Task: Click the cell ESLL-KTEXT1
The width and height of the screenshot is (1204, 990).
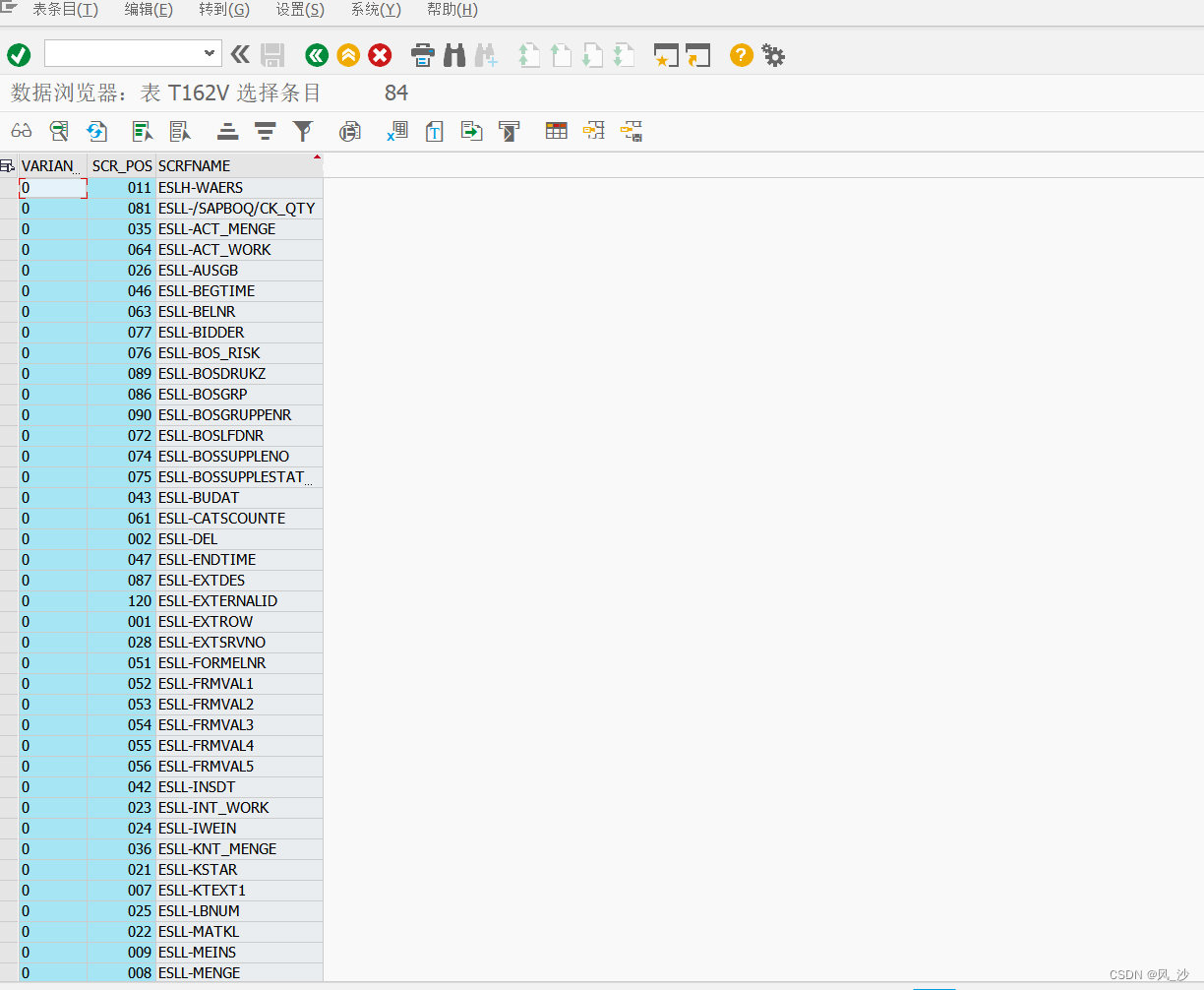Action: [x=239, y=890]
